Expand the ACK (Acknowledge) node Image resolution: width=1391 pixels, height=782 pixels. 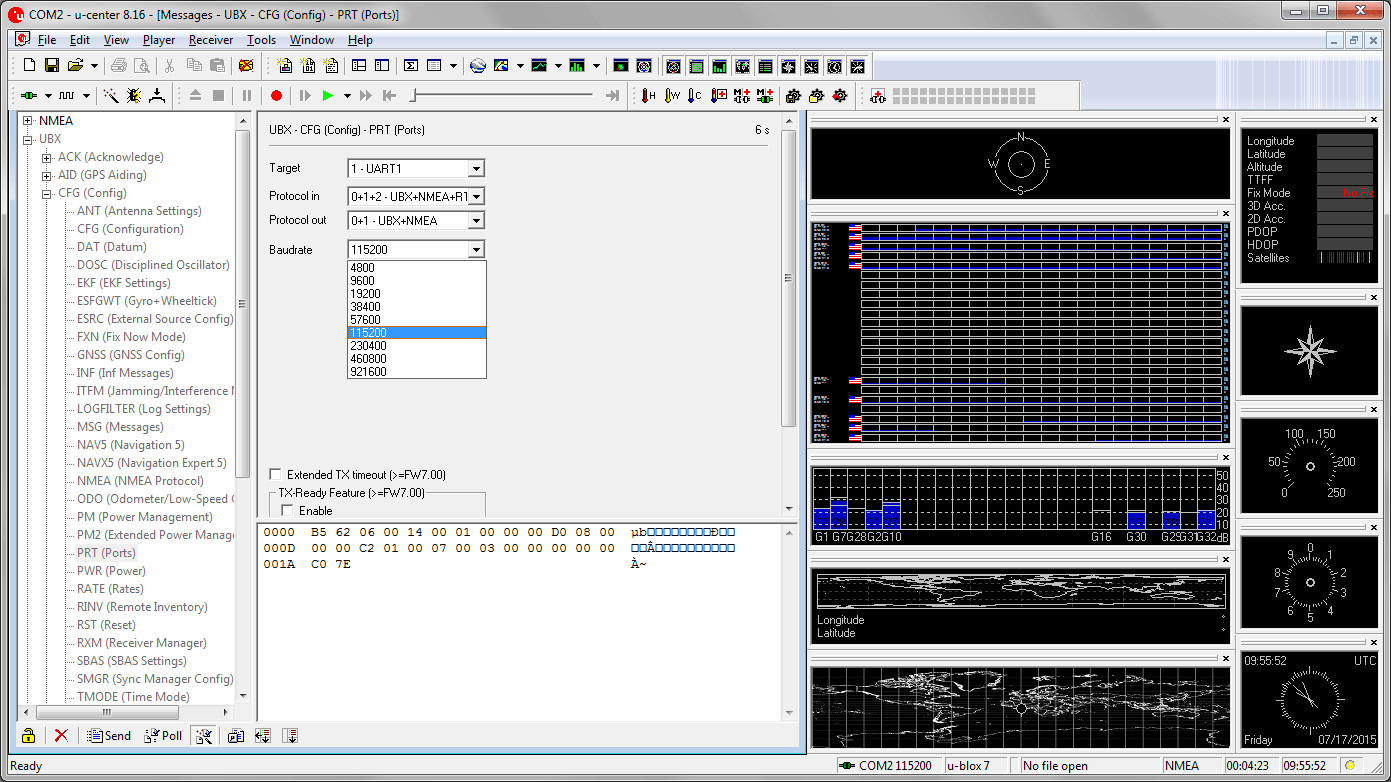[46, 157]
